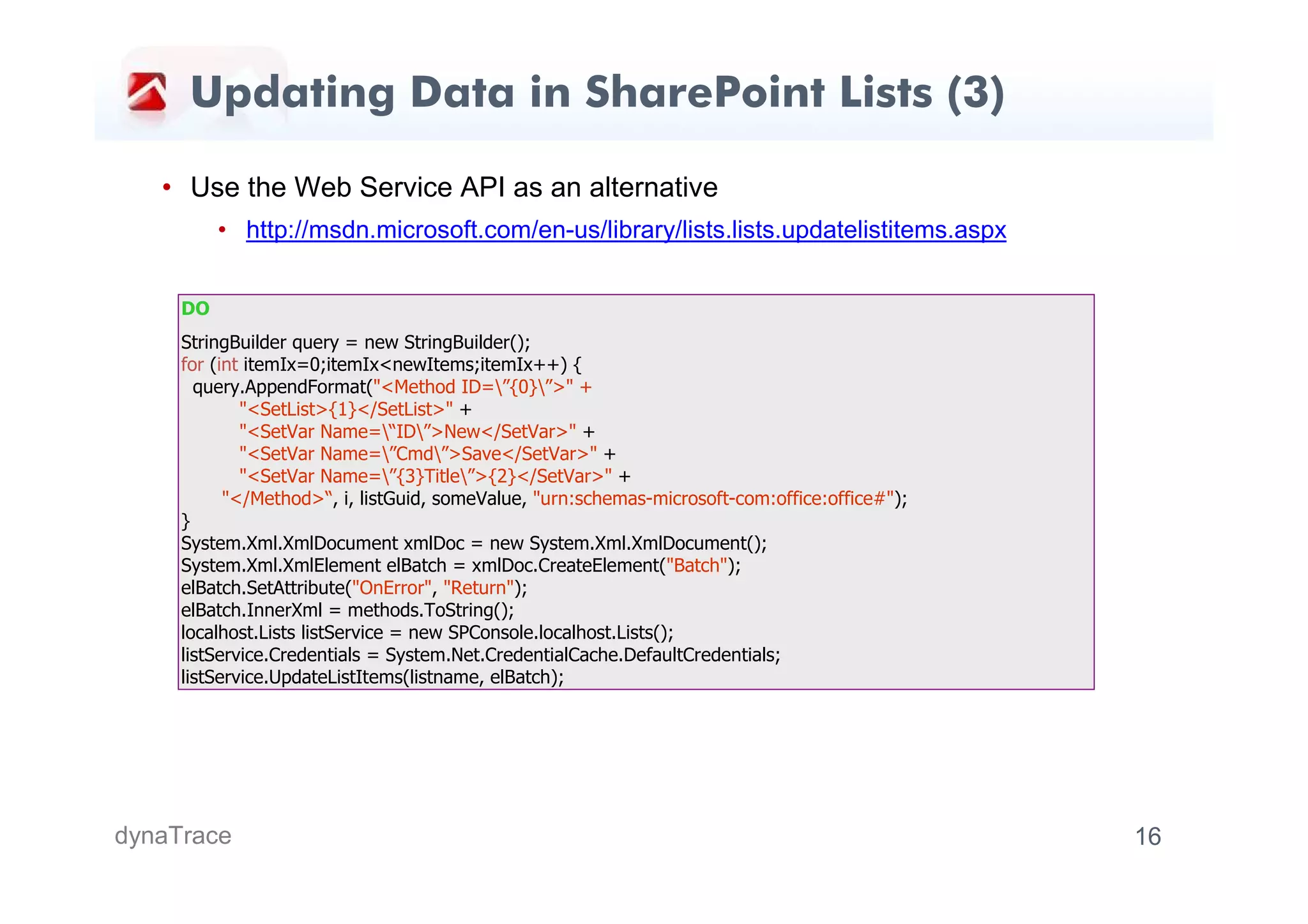Click the 'localhost.Lists listService' code line
The height and width of the screenshot is (924, 1308).
click(x=427, y=633)
